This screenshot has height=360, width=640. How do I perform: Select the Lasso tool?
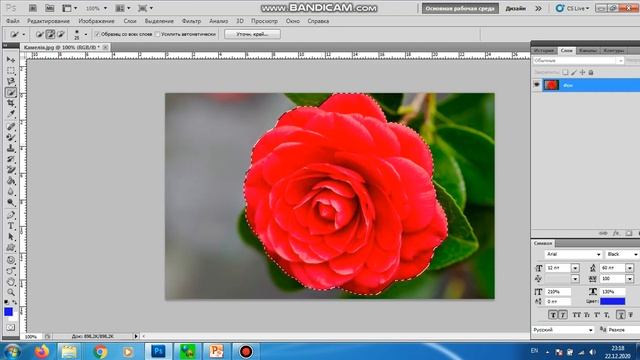[x=11, y=81]
